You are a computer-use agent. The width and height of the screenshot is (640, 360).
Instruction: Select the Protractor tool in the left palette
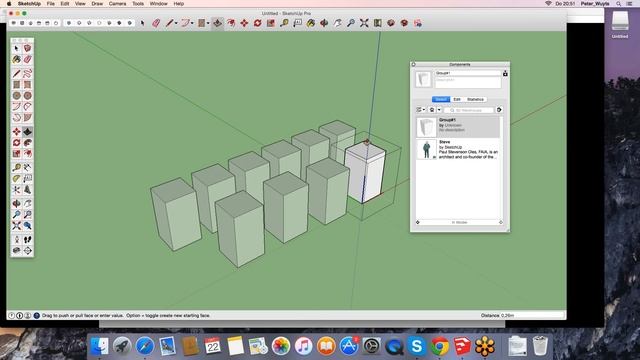click(16, 178)
